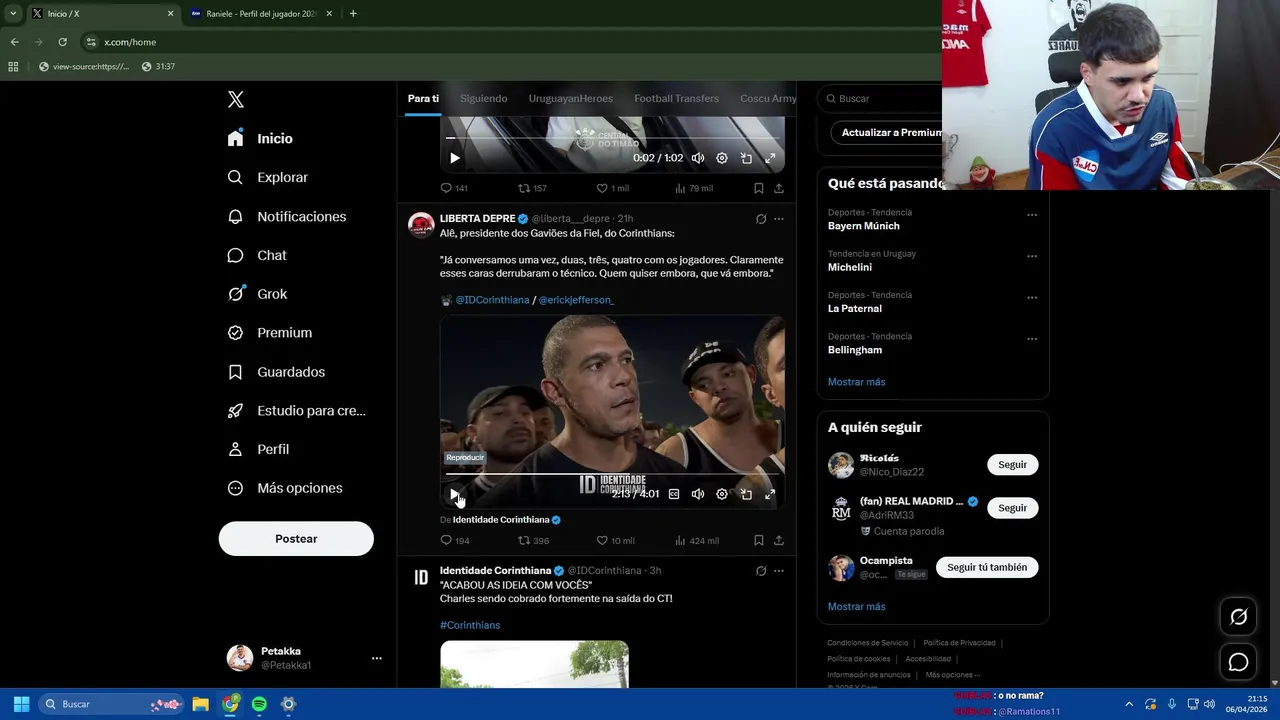The height and width of the screenshot is (720, 1280).
Task: Open floating messages chat button
Action: click(1238, 662)
